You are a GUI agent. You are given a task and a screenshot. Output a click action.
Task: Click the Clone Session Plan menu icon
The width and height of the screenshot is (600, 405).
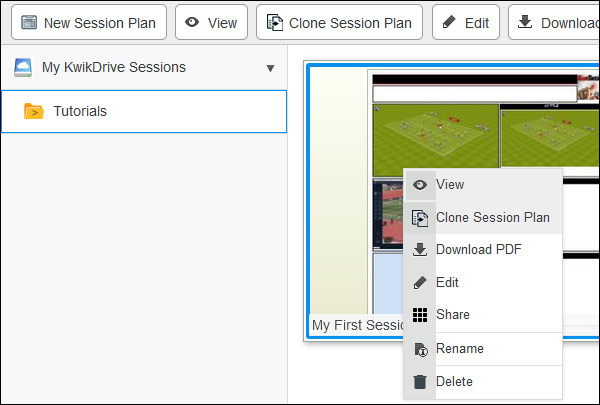420,218
